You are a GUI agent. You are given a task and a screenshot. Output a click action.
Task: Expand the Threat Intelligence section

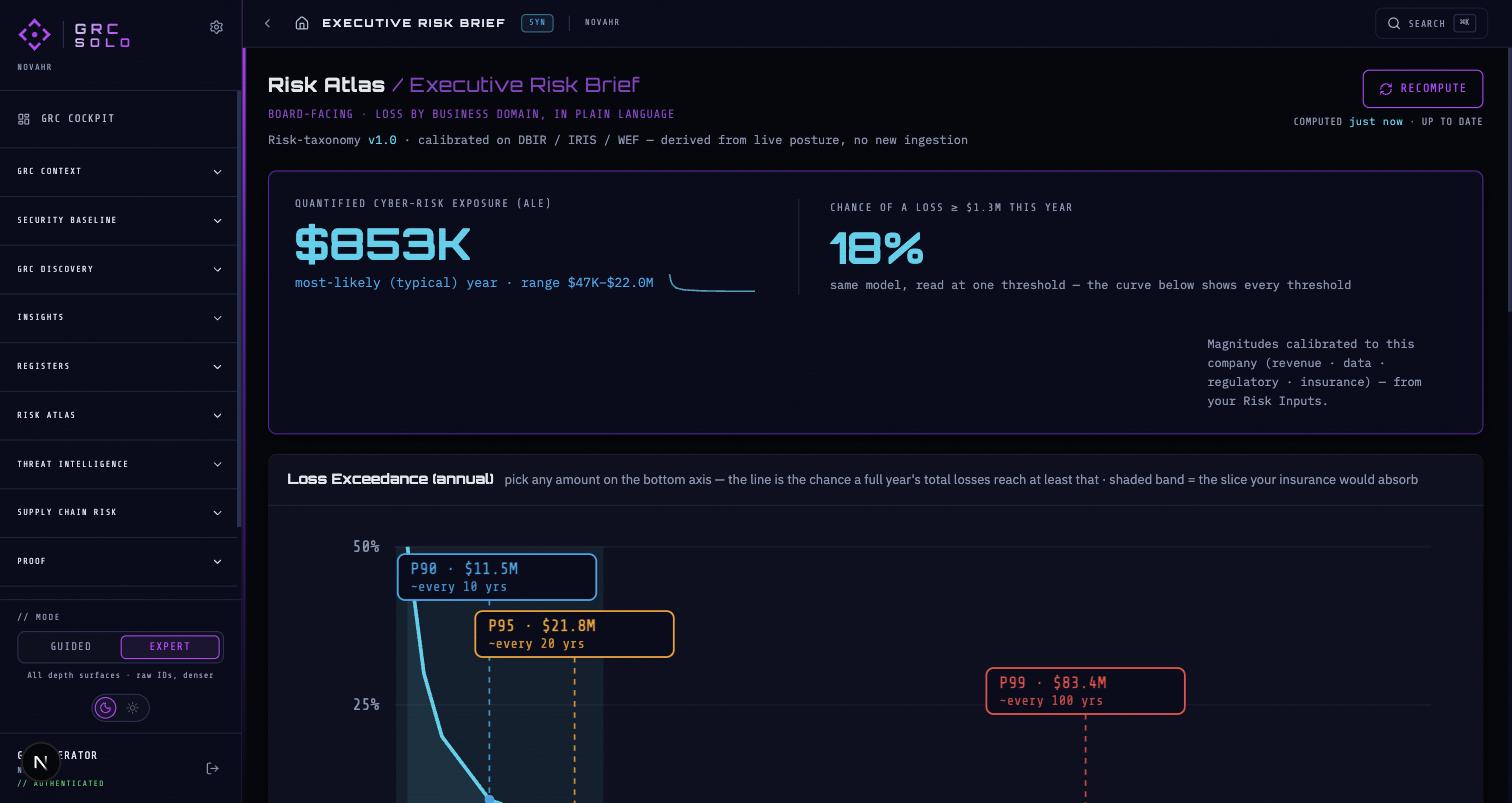point(119,464)
